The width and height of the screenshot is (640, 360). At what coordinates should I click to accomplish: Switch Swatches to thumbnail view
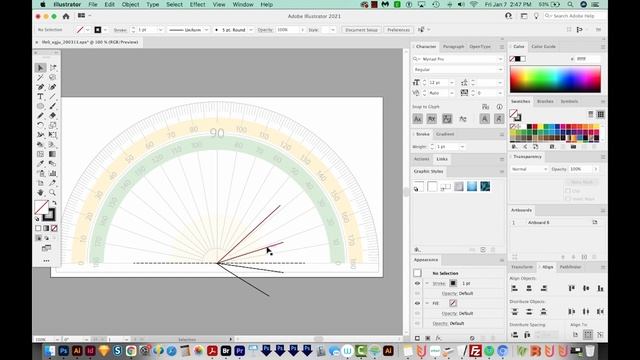pyautogui.click(x=600, y=114)
